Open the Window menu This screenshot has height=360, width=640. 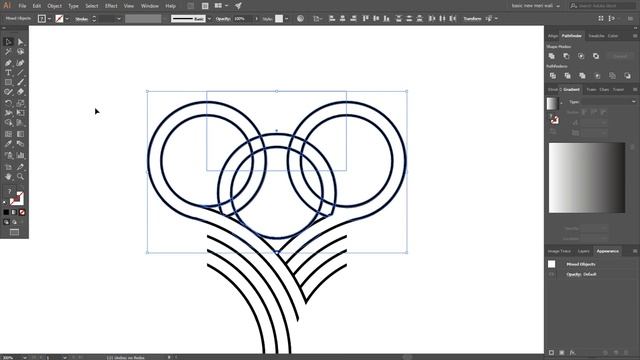[149, 6]
